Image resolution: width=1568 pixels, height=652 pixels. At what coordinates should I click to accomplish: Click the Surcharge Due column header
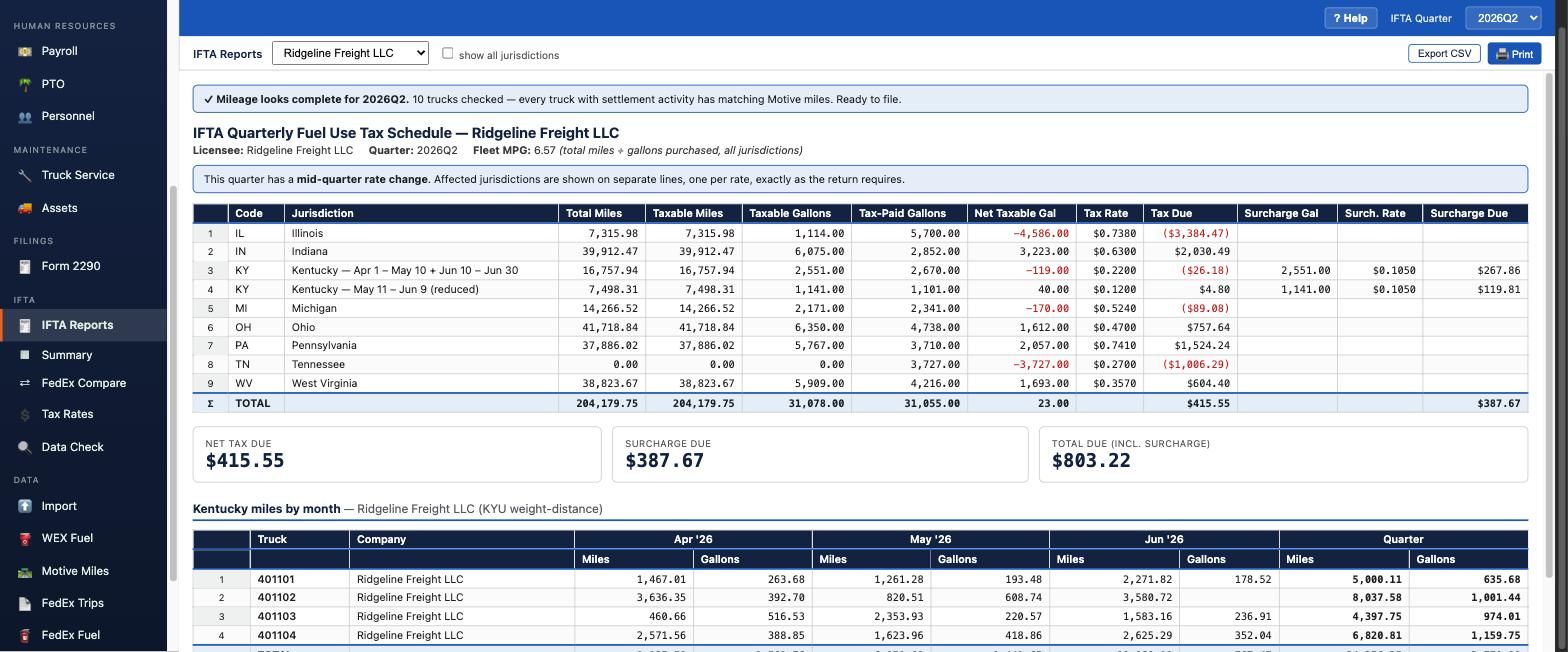pos(1475,213)
